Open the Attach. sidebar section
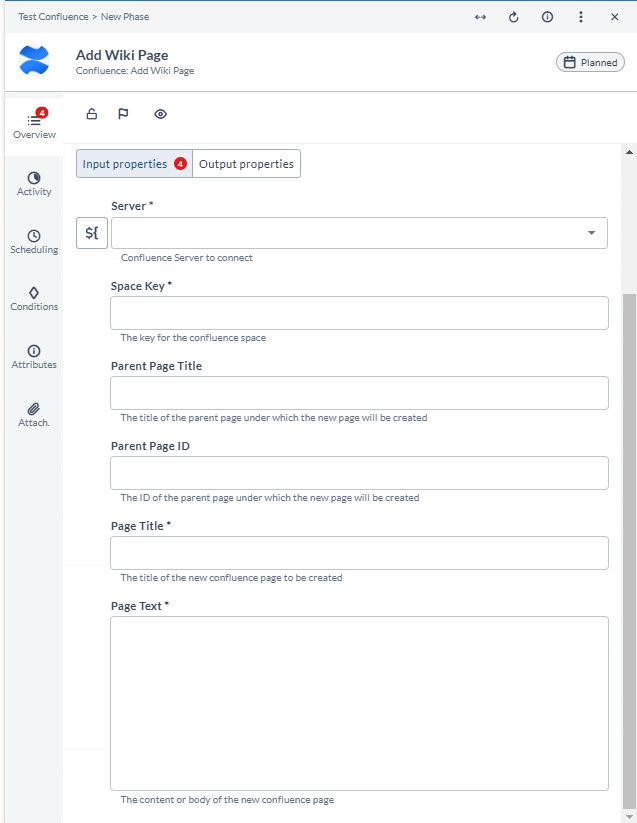 (x=34, y=415)
